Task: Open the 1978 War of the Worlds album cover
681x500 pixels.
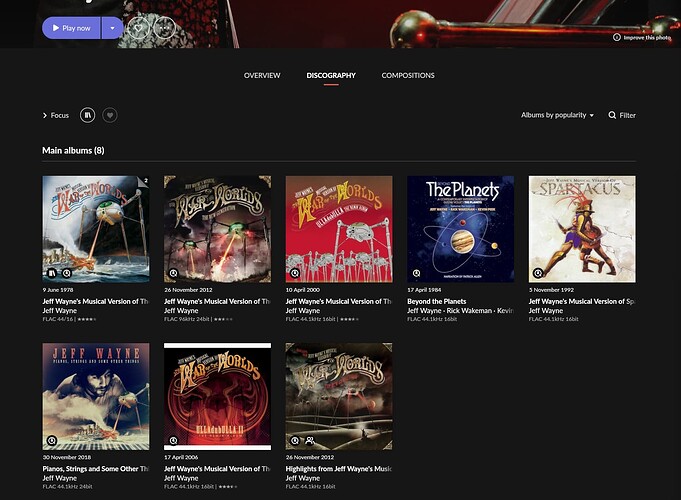Action: tap(96, 229)
